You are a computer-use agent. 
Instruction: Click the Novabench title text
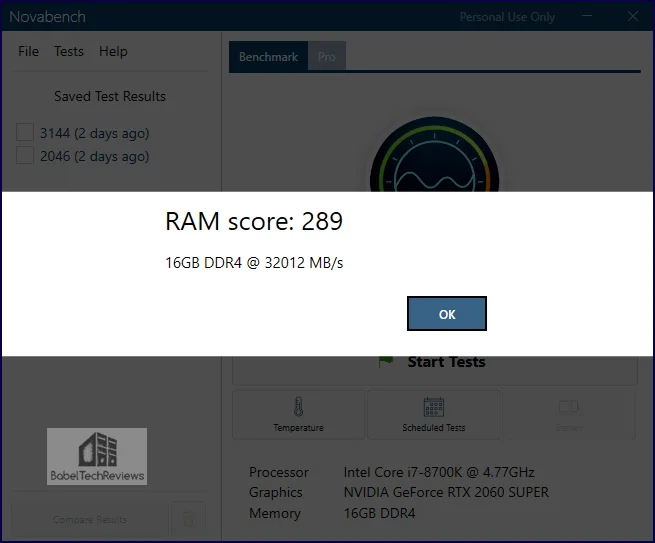pos(47,17)
